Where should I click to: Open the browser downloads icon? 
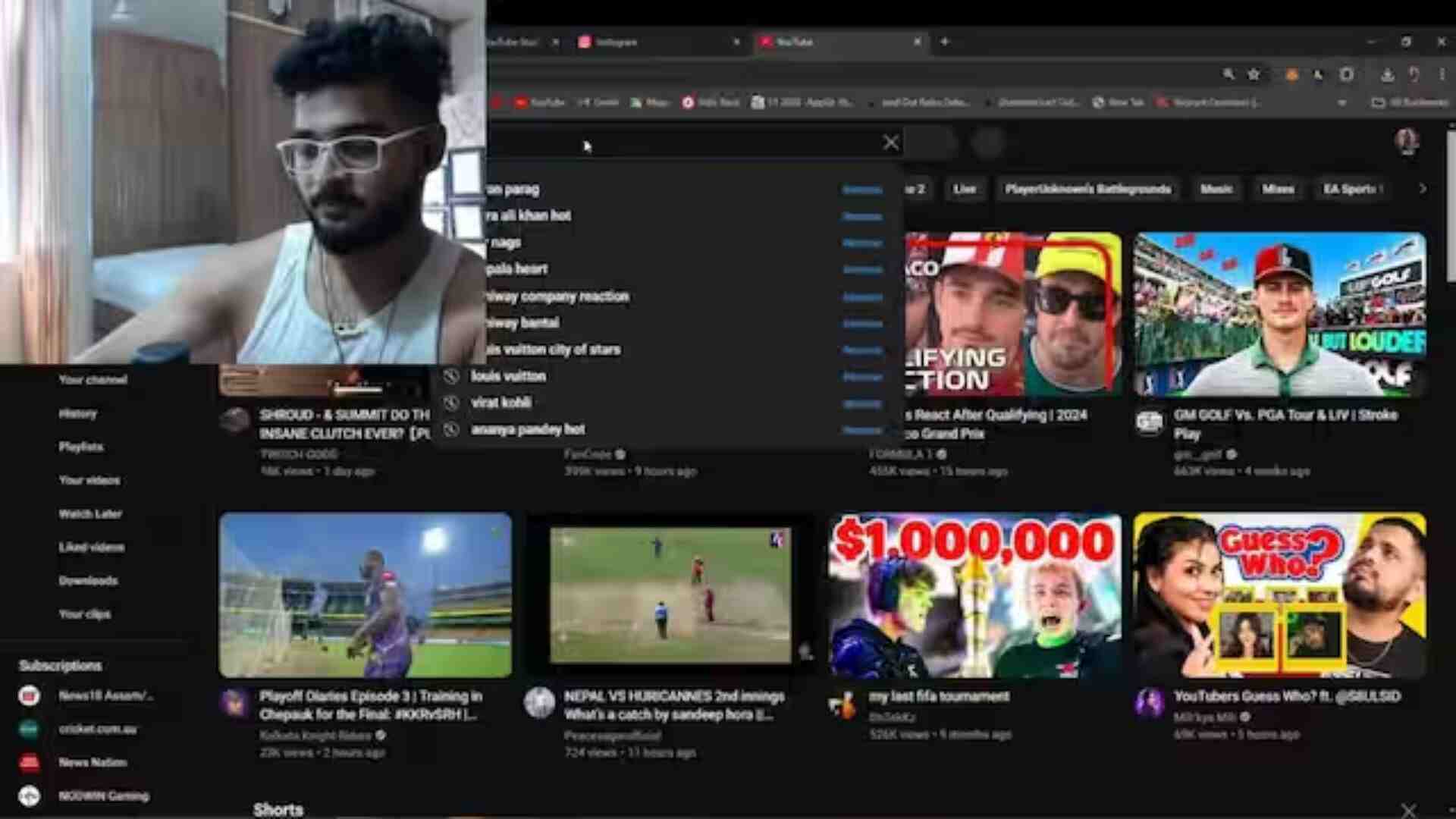1387,74
